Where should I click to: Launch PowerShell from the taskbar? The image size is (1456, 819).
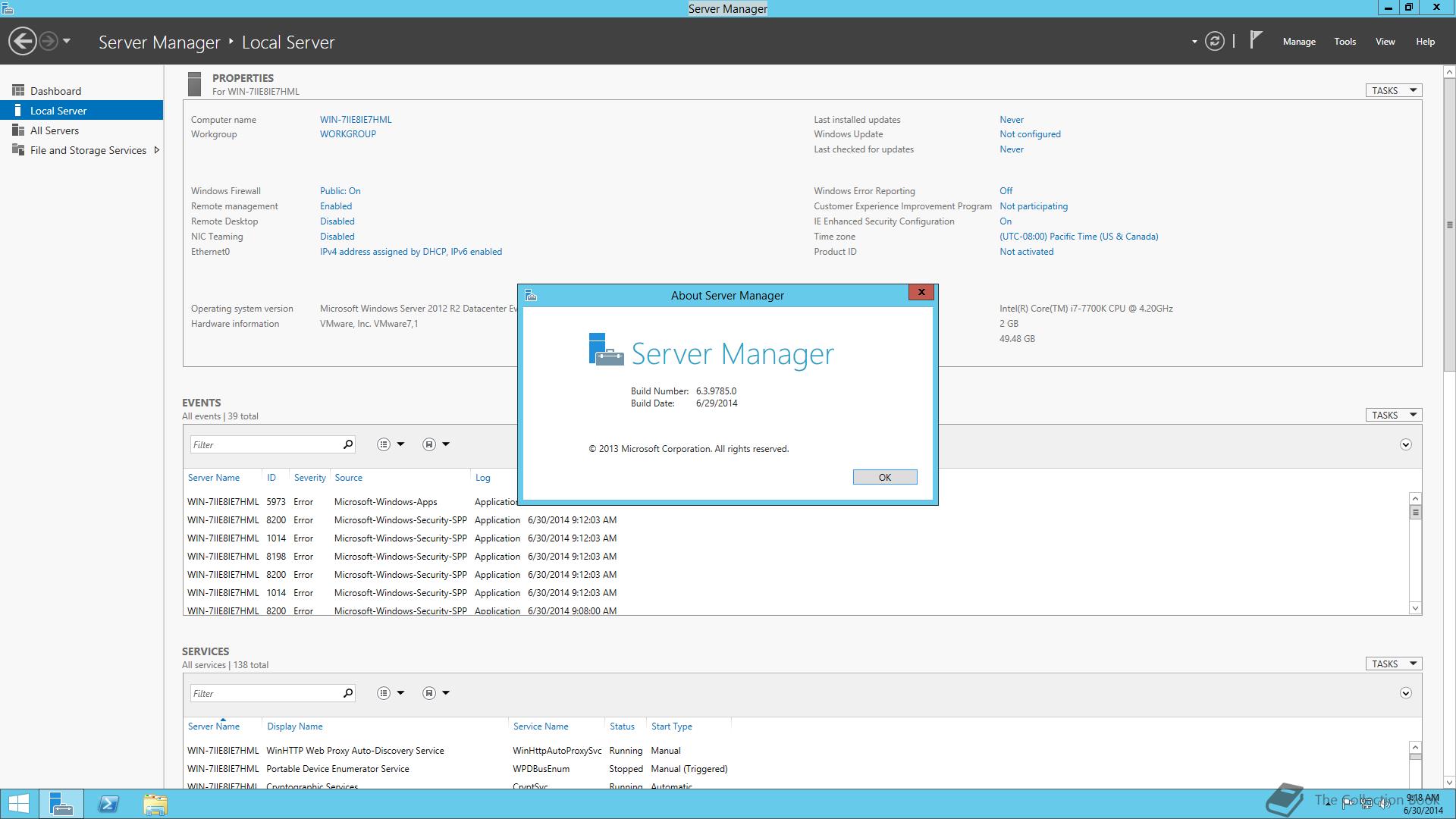[108, 804]
